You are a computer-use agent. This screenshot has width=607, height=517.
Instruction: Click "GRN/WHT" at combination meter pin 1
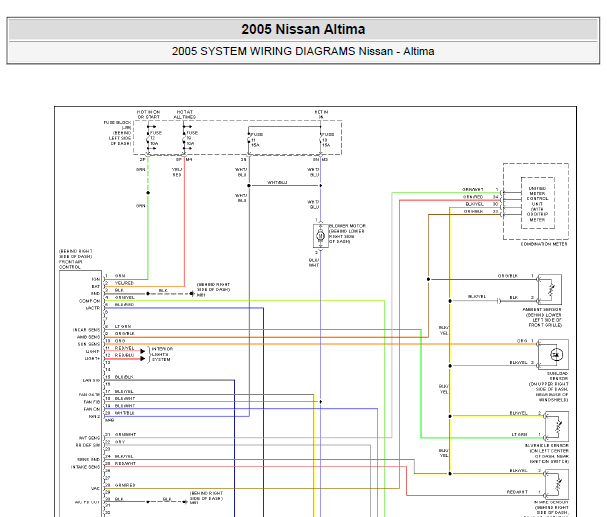click(x=473, y=189)
